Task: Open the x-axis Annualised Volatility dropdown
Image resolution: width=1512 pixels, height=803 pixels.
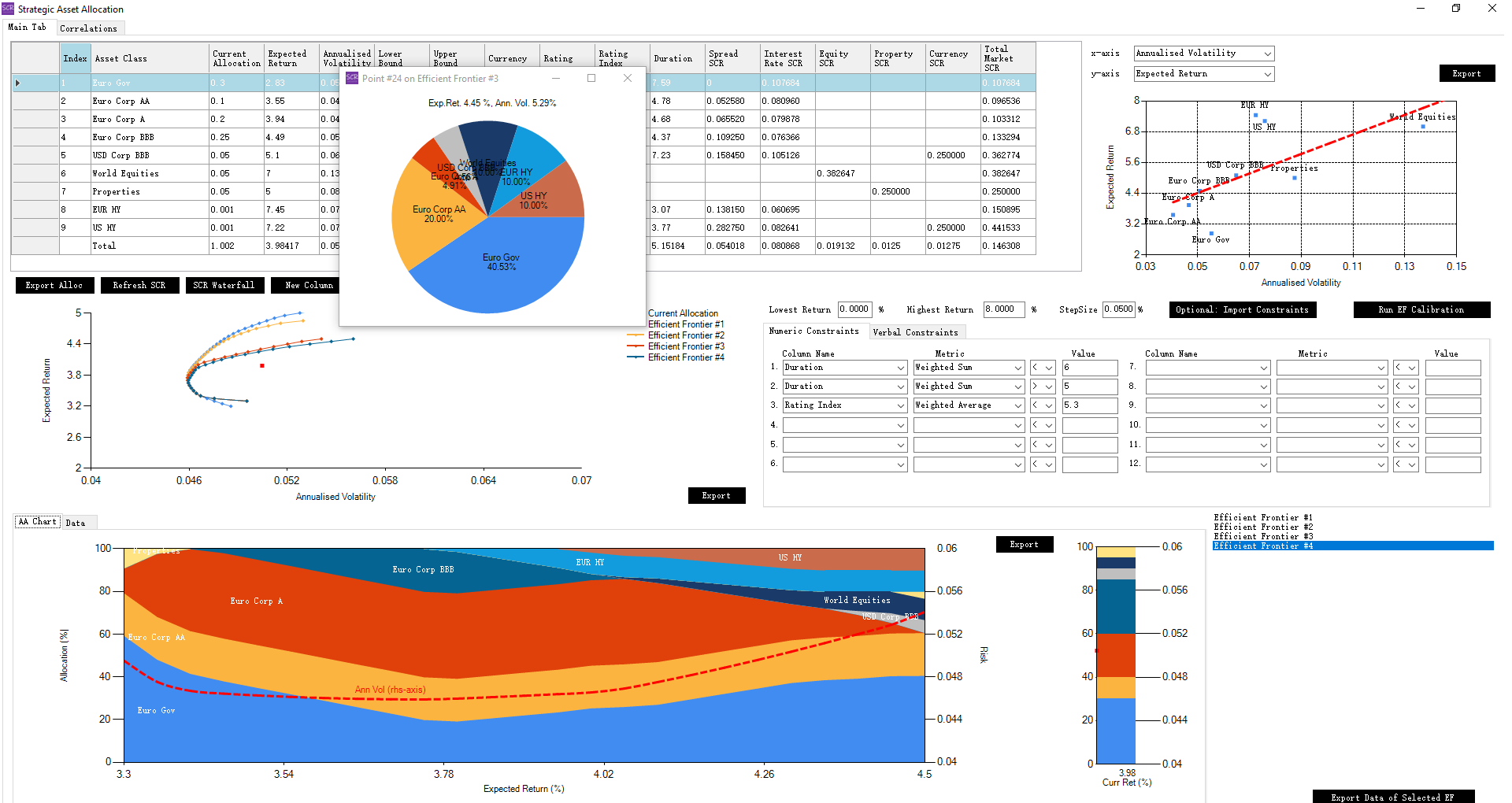Action: tap(1267, 54)
